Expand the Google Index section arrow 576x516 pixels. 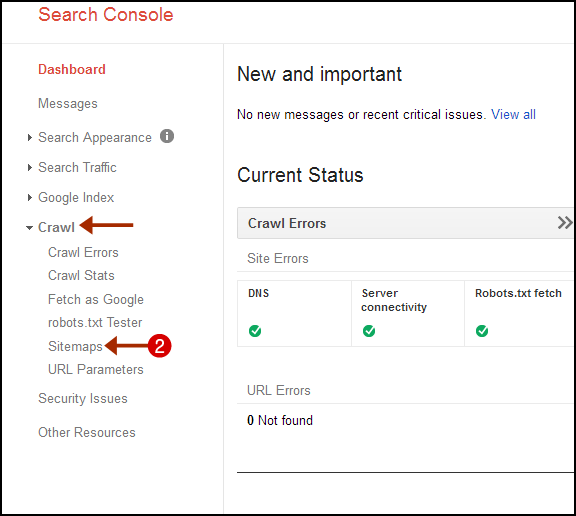point(30,198)
